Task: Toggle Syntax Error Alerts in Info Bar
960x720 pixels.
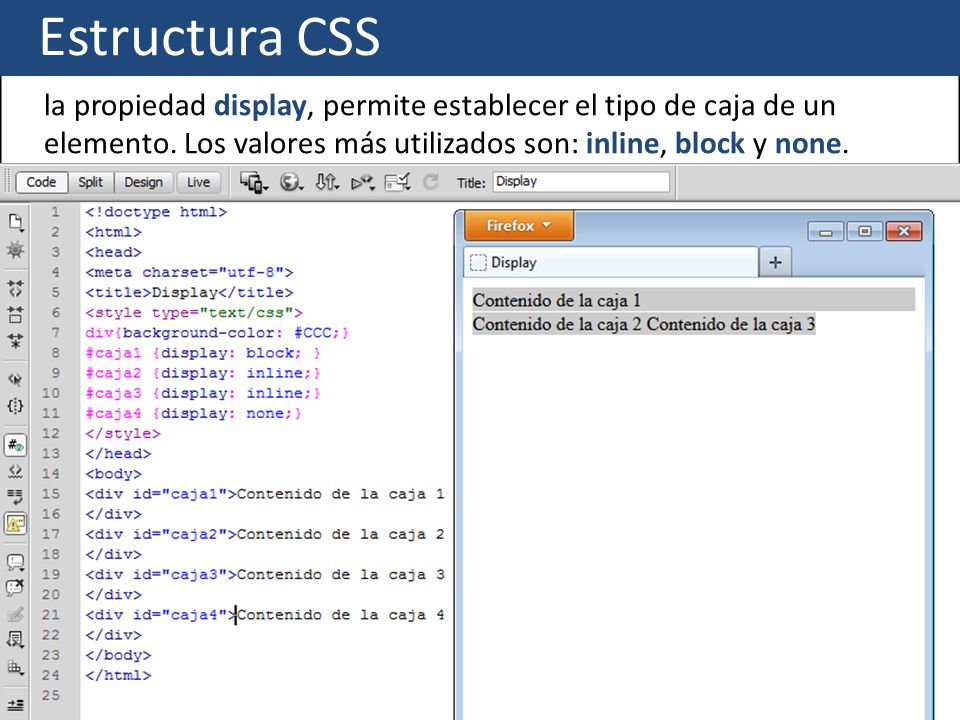Action: pyautogui.click(x=15, y=524)
